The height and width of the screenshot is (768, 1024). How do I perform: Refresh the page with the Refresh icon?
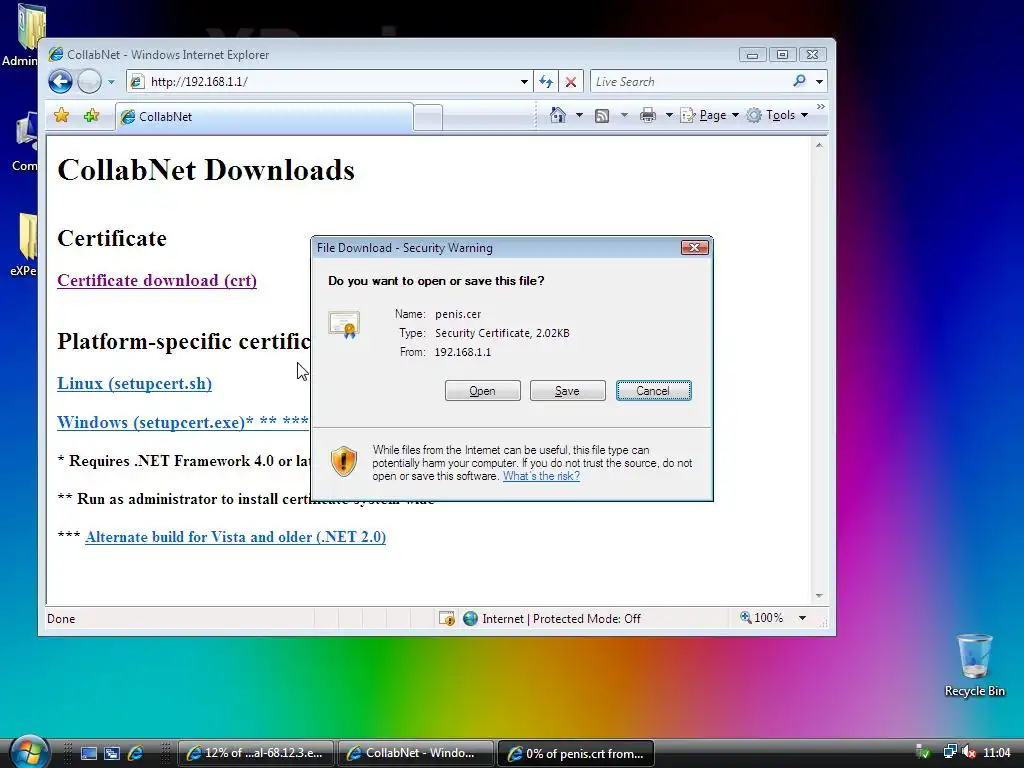tap(546, 82)
